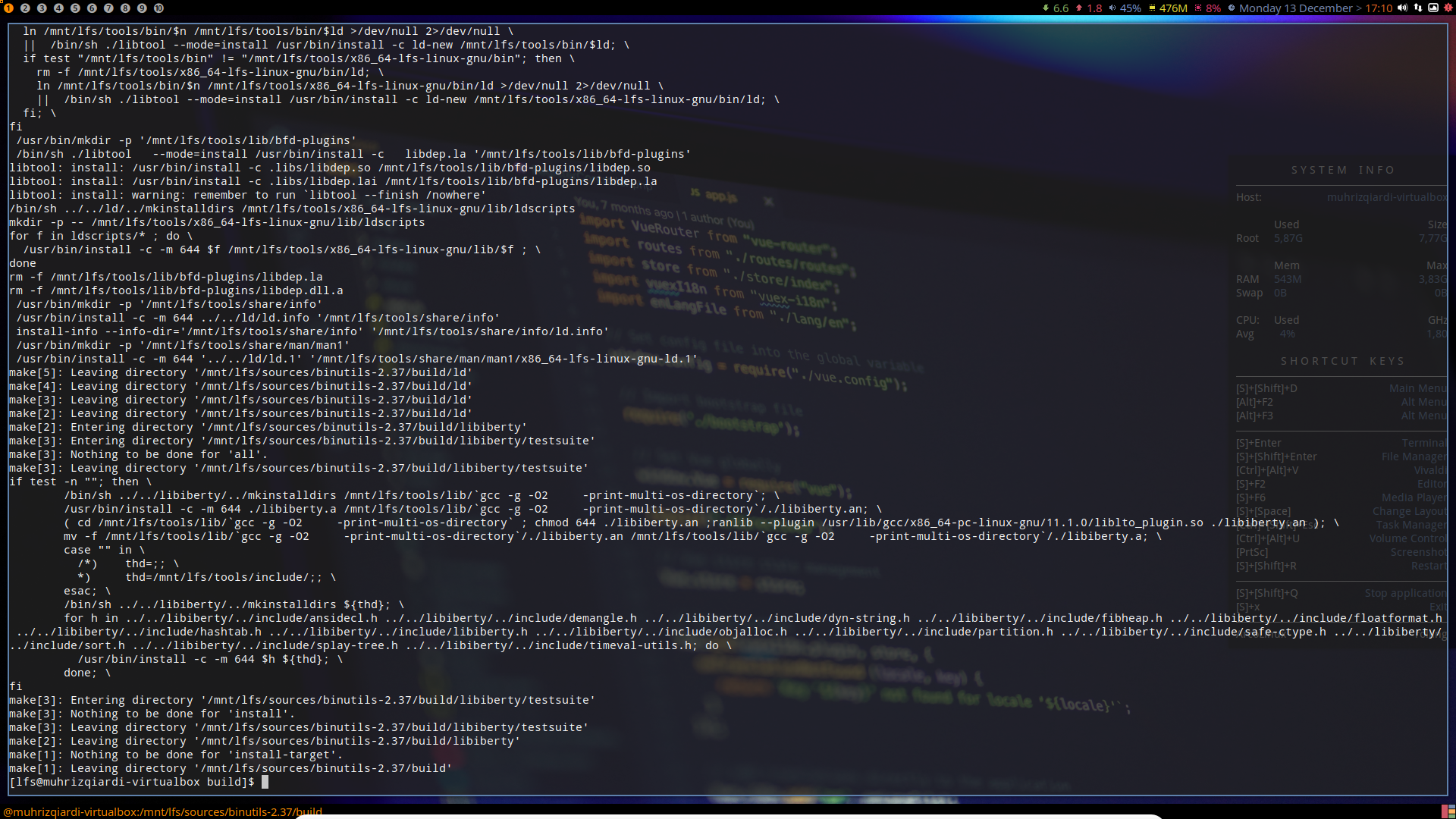Switch to workspace 10

[158, 8]
